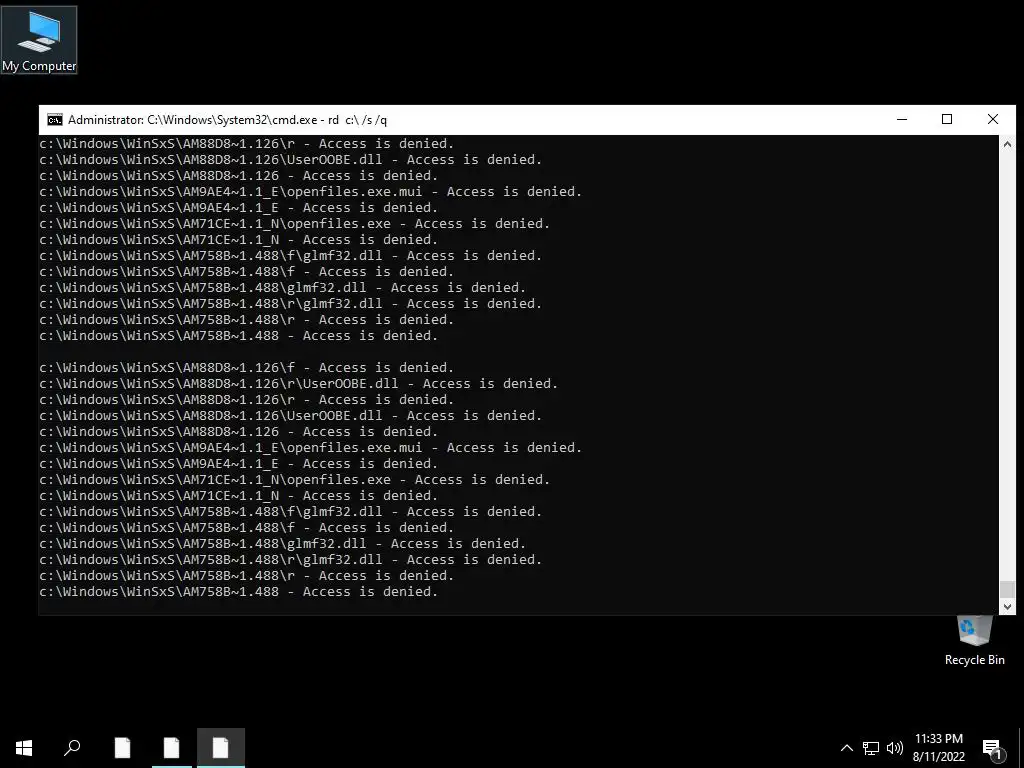The width and height of the screenshot is (1024, 768).
Task: Minimize the Administrator command prompt window
Action: [902, 120]
